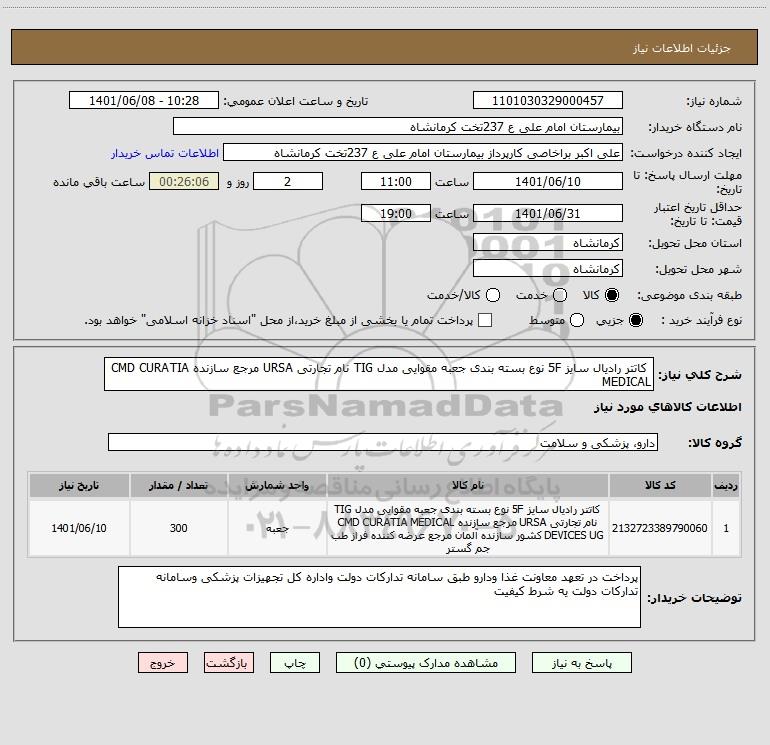Click the واحد شمارش column header
The width and height of the screenshot is (770, 745).
(277, 485)
